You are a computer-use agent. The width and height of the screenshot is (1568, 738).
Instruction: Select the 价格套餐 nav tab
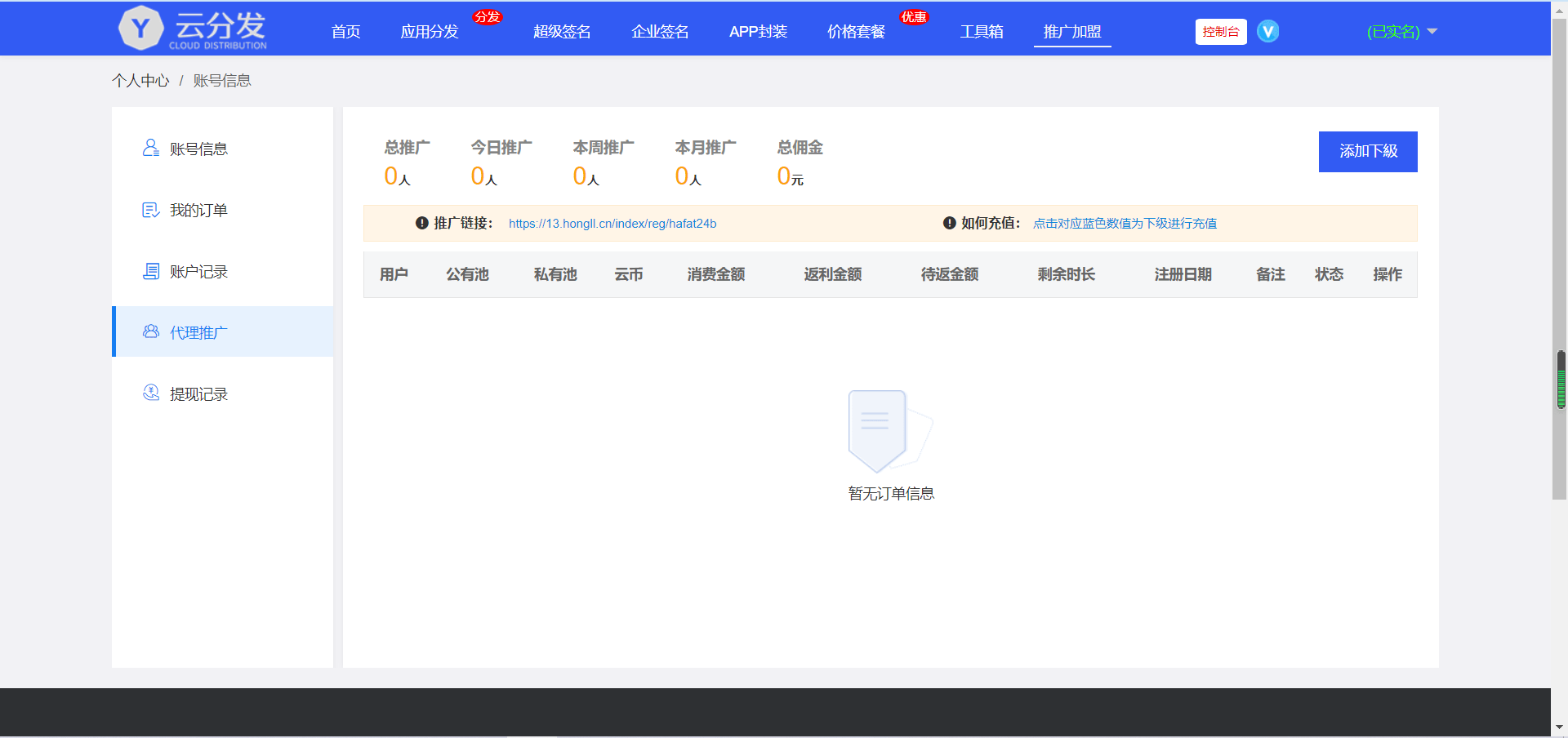point(855,31)
